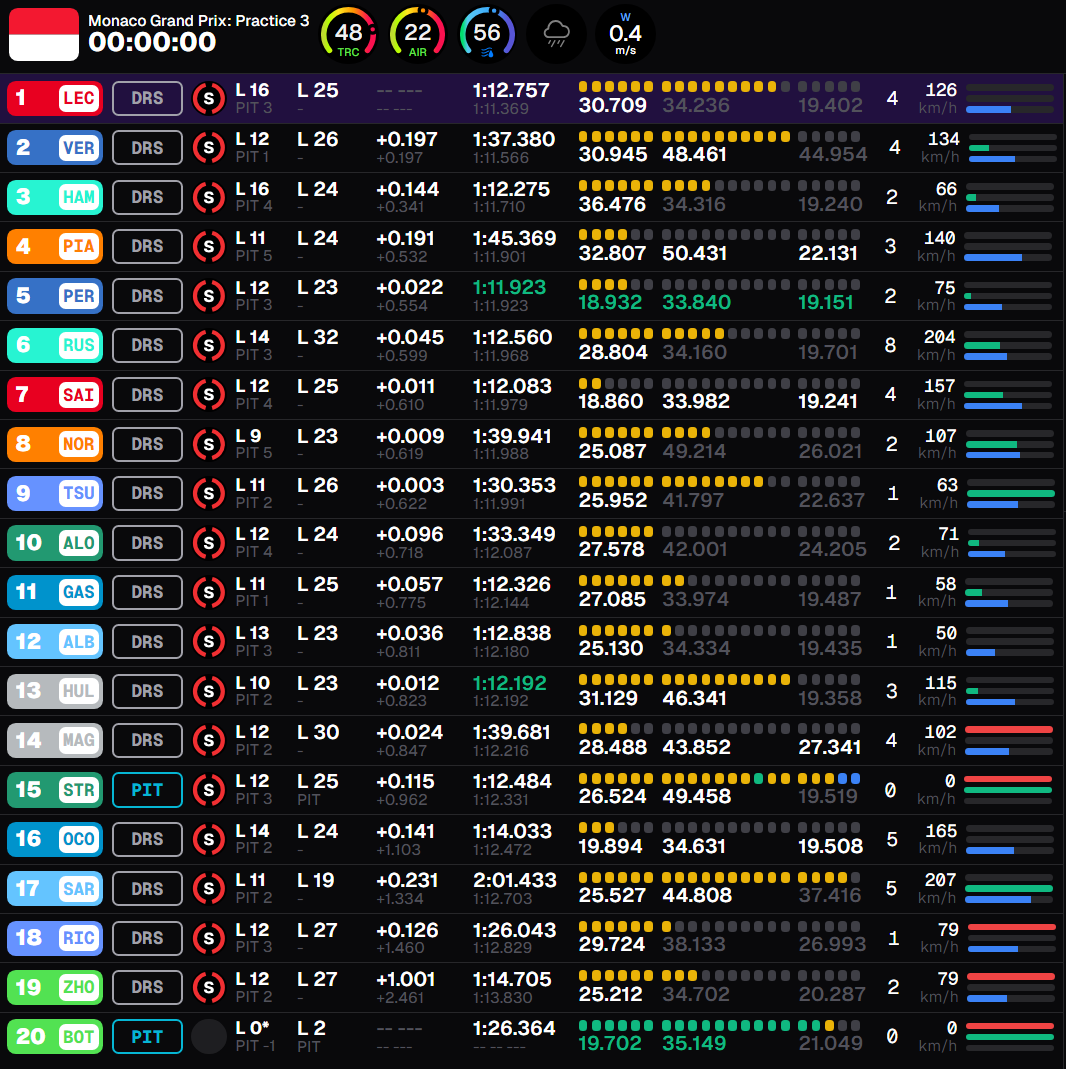1066x1069 pixels.
Task: Click the DRS indicator for VER
Action: (x=147, y=147)
